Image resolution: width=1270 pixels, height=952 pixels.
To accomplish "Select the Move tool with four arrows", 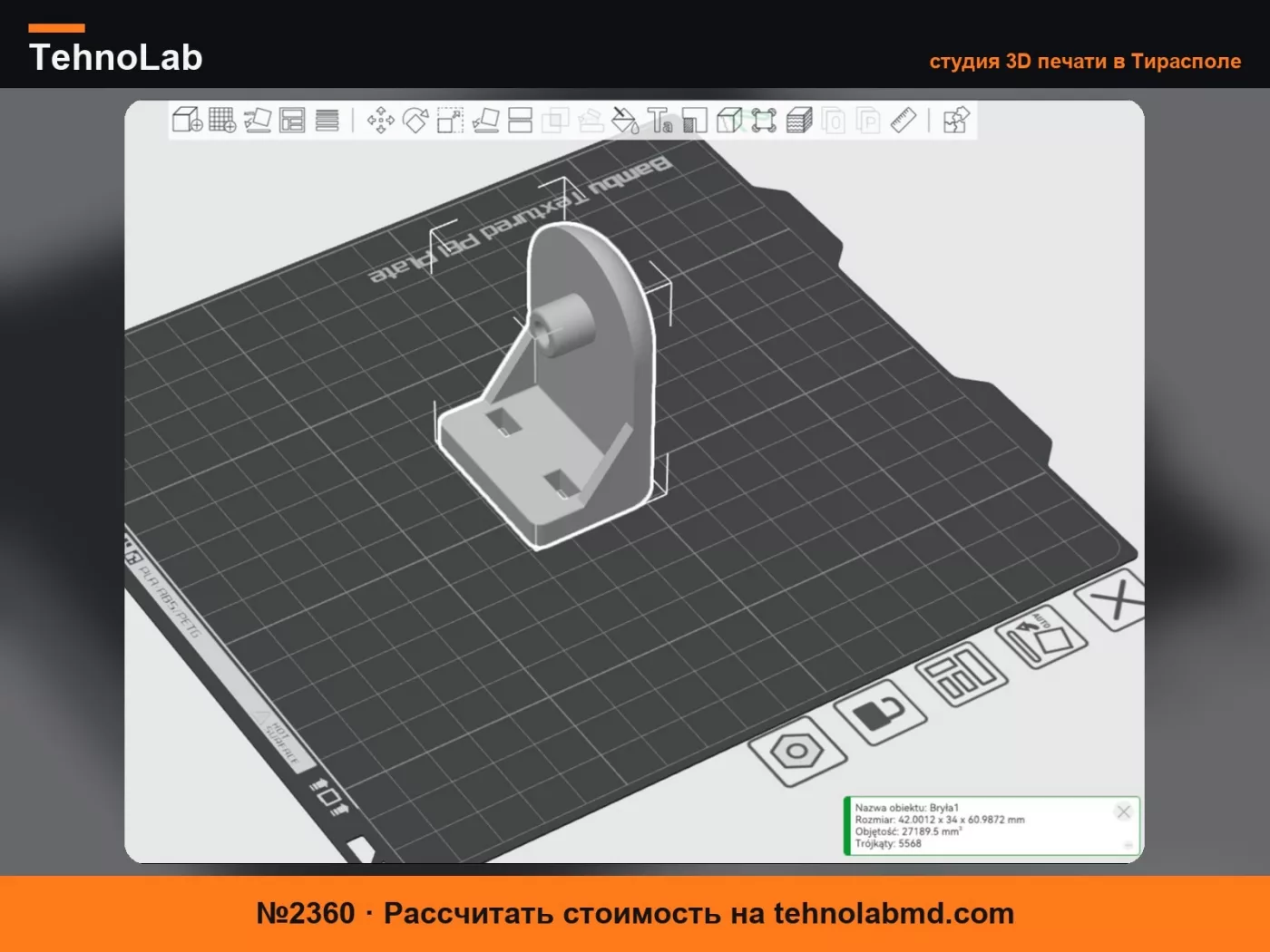I will pyautogui.click(x=381, y=120).
